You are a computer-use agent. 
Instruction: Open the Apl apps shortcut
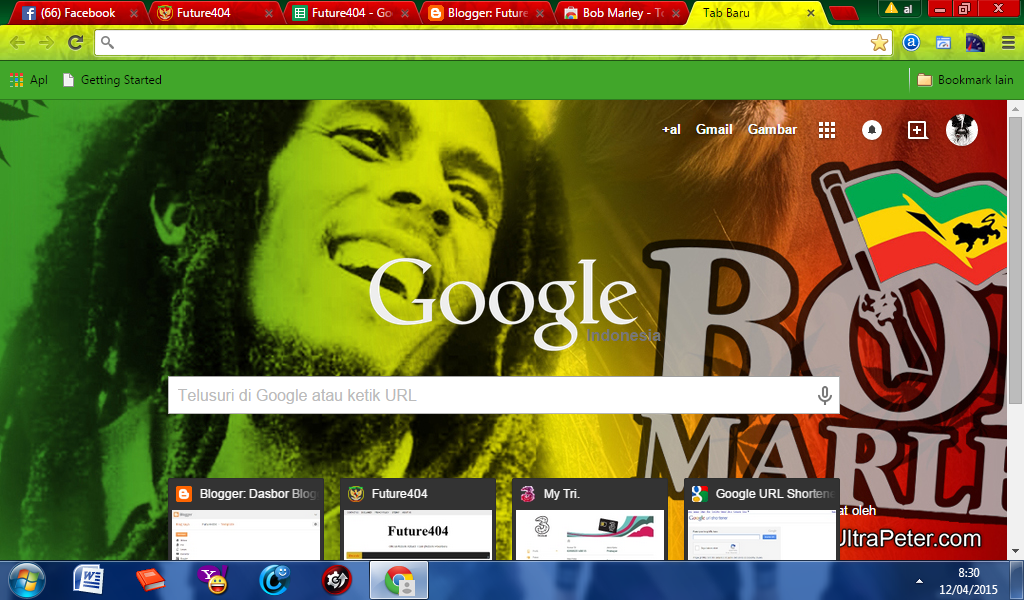pyautogui.click(x=29, y=80)
